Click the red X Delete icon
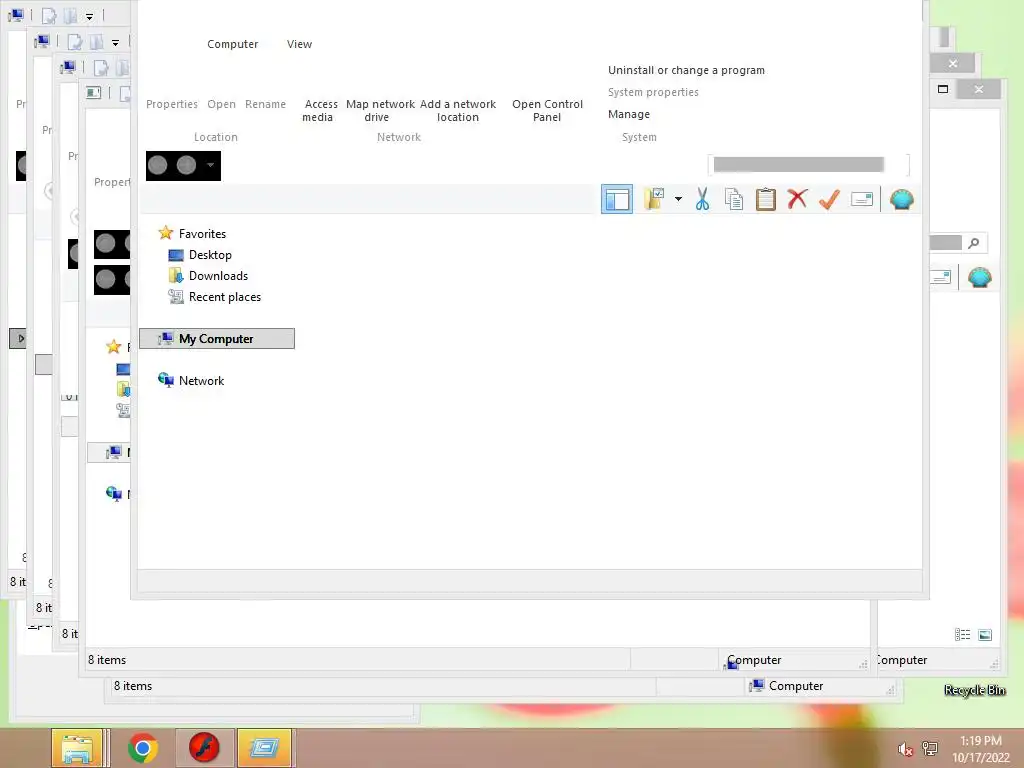Viewport: 1024px width, 768px height. tap(797, 199)
